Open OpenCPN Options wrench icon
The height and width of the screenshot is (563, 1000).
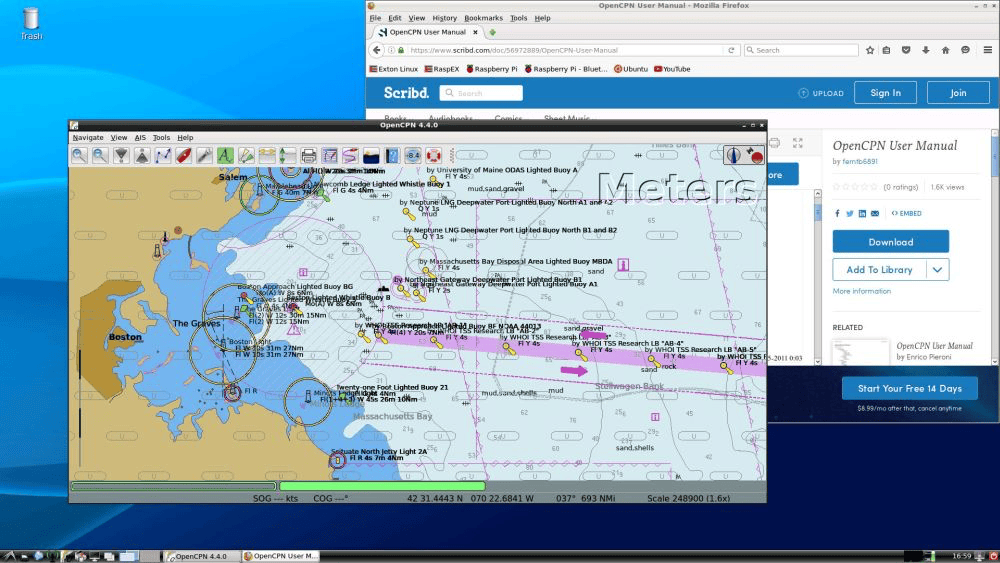(204, 155)
